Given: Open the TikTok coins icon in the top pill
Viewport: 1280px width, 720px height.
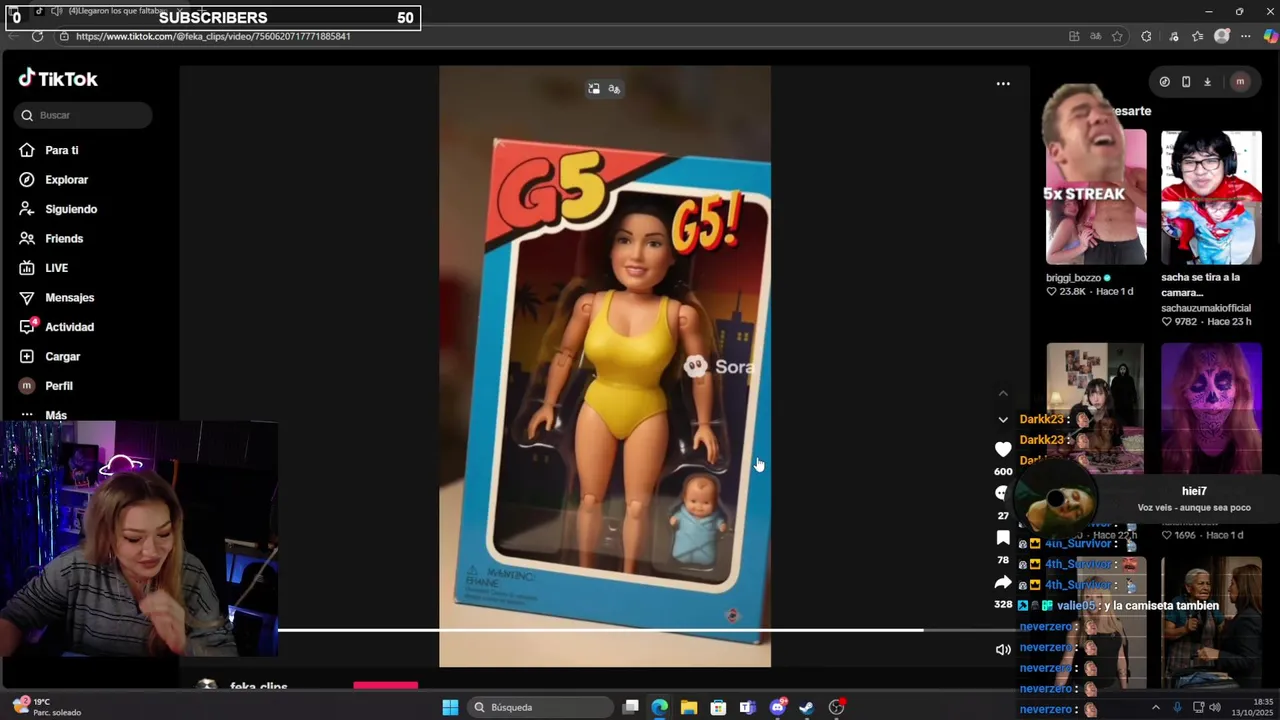Looking at the screenshot, I should [1164, 82].
